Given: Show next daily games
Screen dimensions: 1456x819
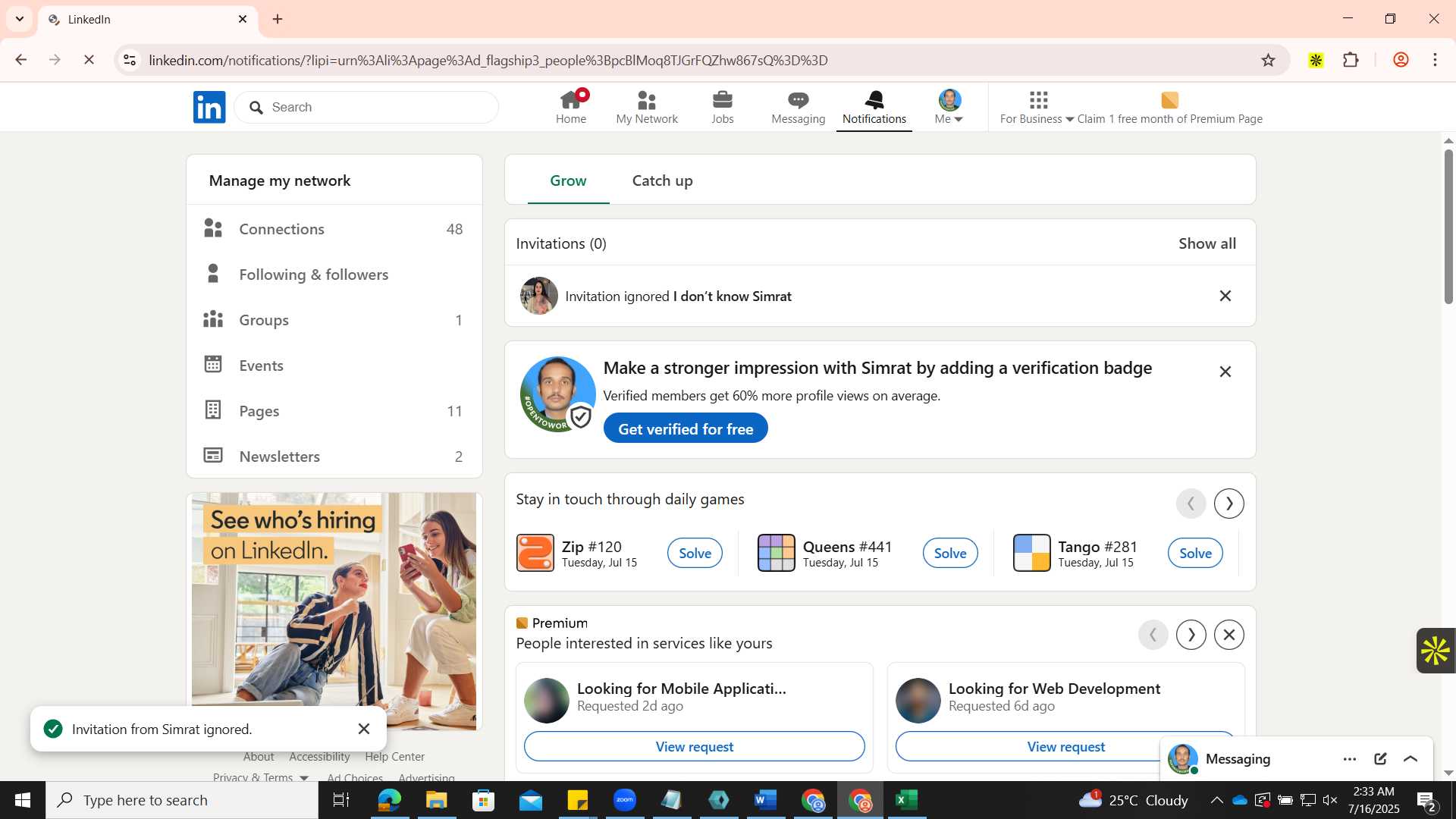Looking at the screenshot, I should [x=1228, y=504].
